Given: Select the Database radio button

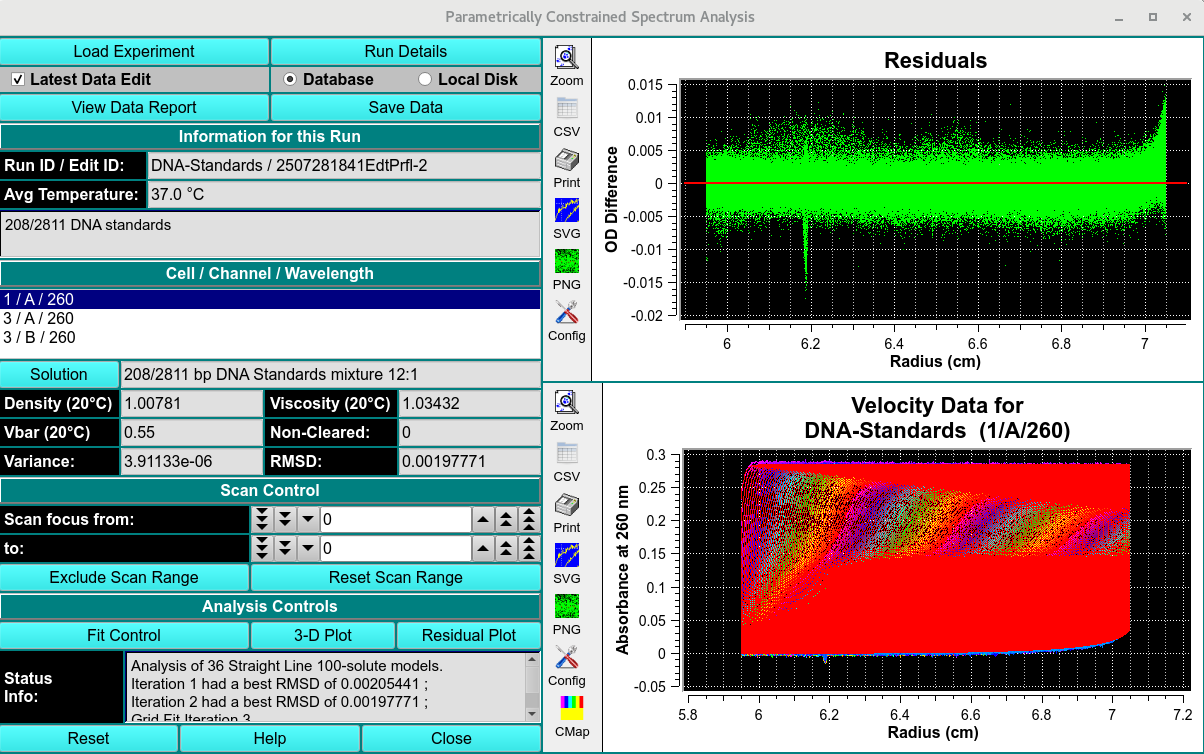Looking at the screenshot, I should (x=290, y=79).
